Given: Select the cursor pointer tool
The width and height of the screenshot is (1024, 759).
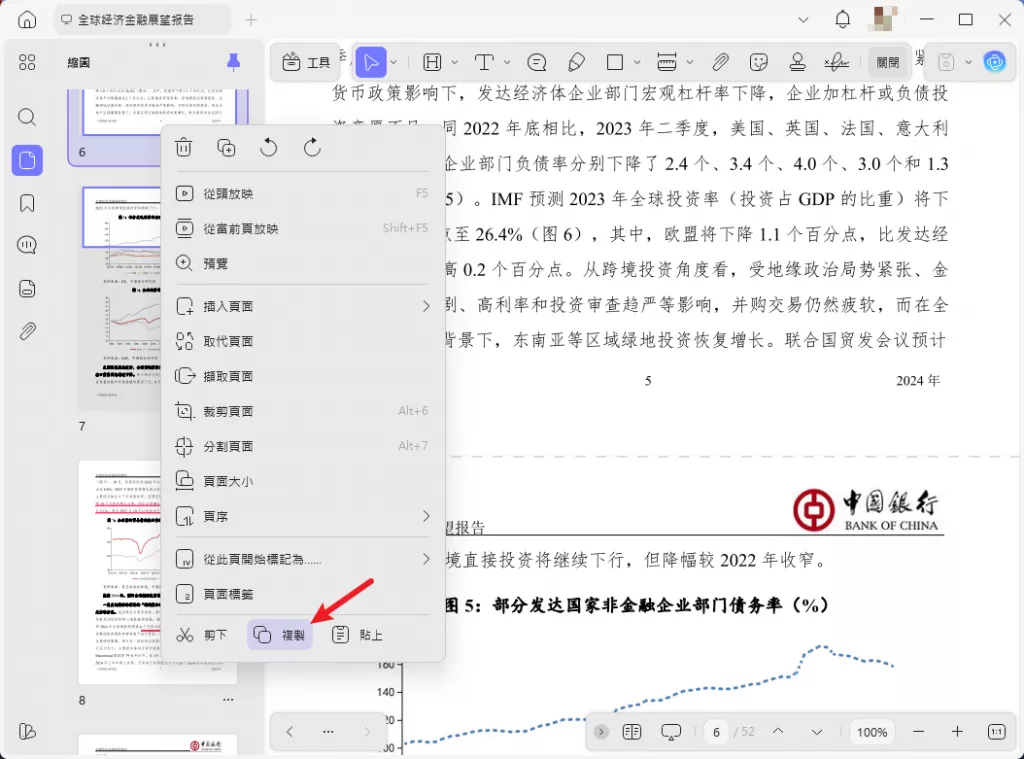Looking at the screenshot, I should coord(371,62).
